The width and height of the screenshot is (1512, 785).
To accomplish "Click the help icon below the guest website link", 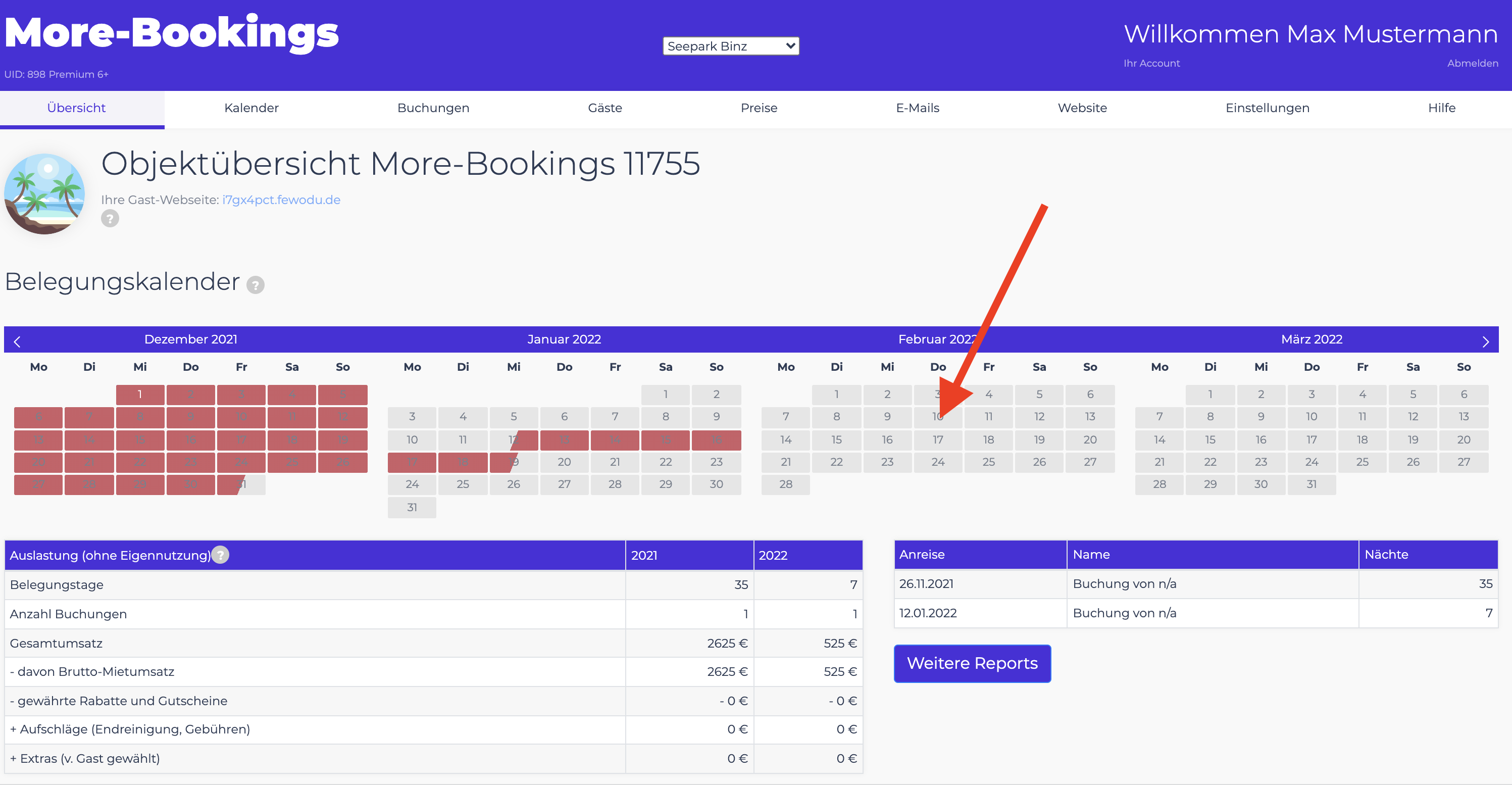I will (x=110, y=218).
